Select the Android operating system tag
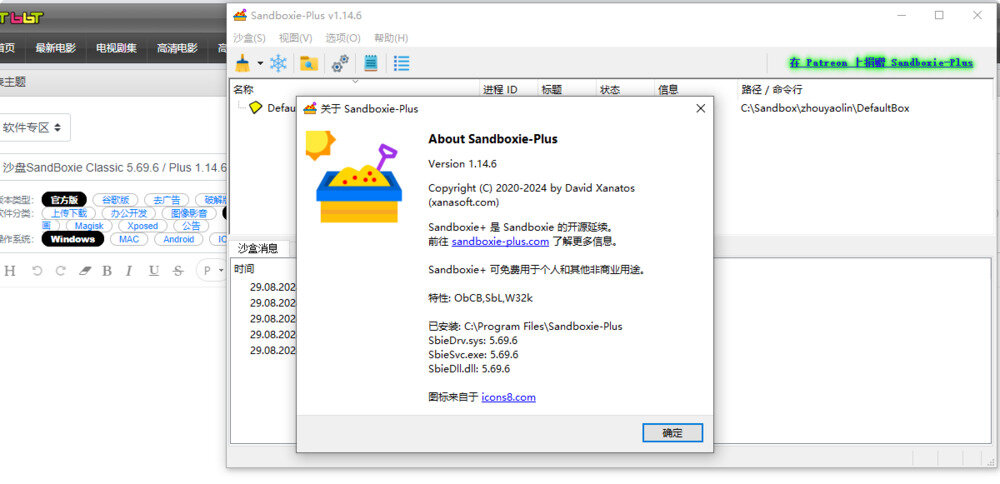The width and height of the screenshot is (1000, 484). click(179, 239)
